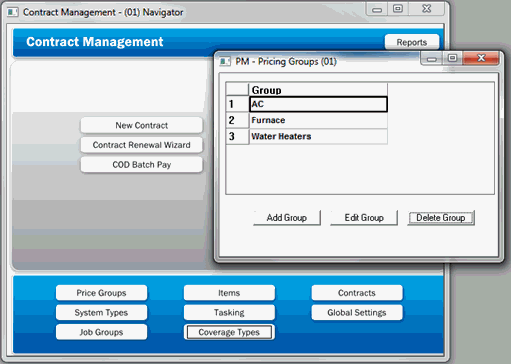Open Reports in Contract Management
Image resolution: width=511 pixels, height=364 pixels.
click(412, 42)
